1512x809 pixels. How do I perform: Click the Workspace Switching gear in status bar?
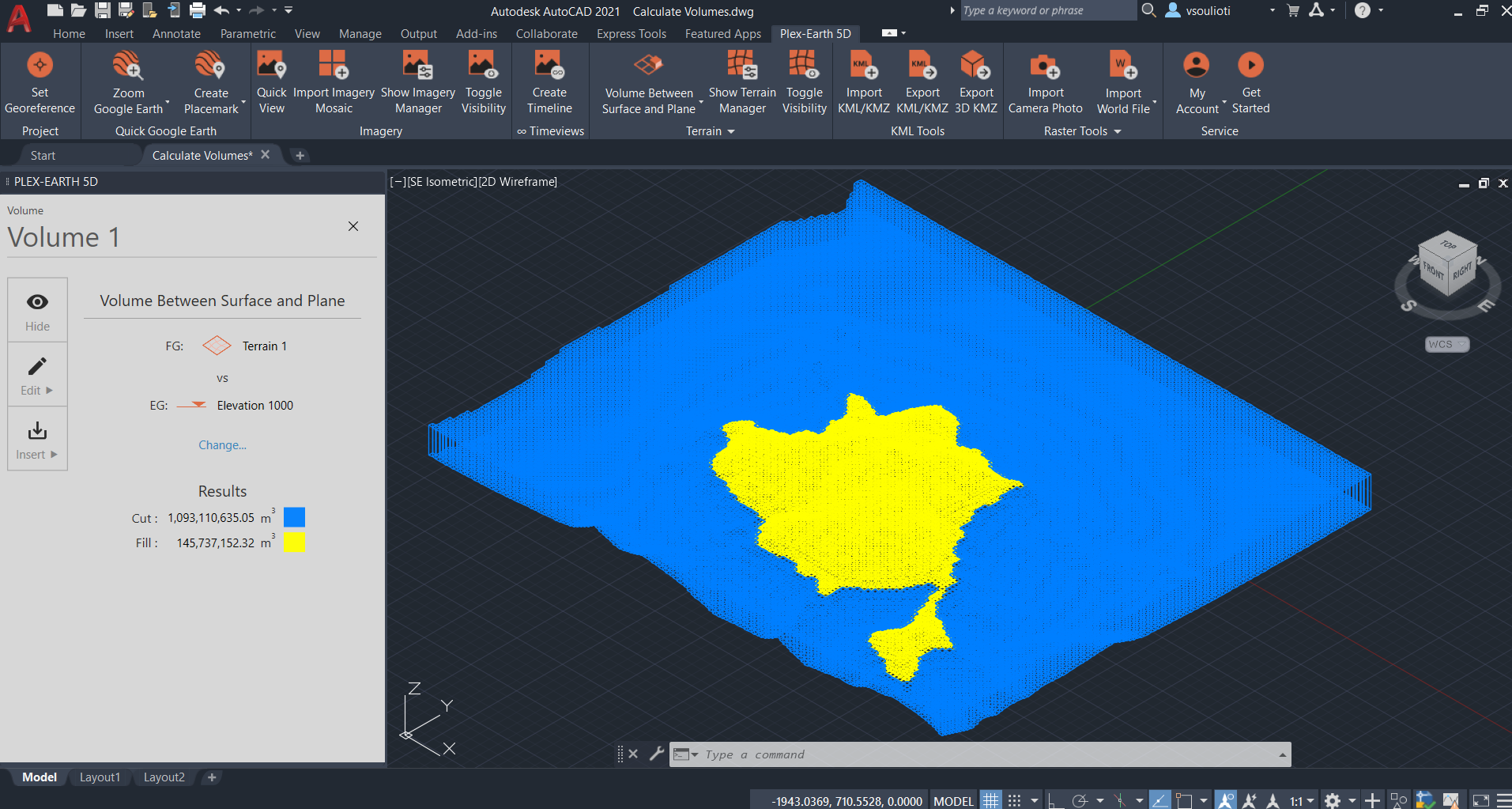click(1333, 800)
